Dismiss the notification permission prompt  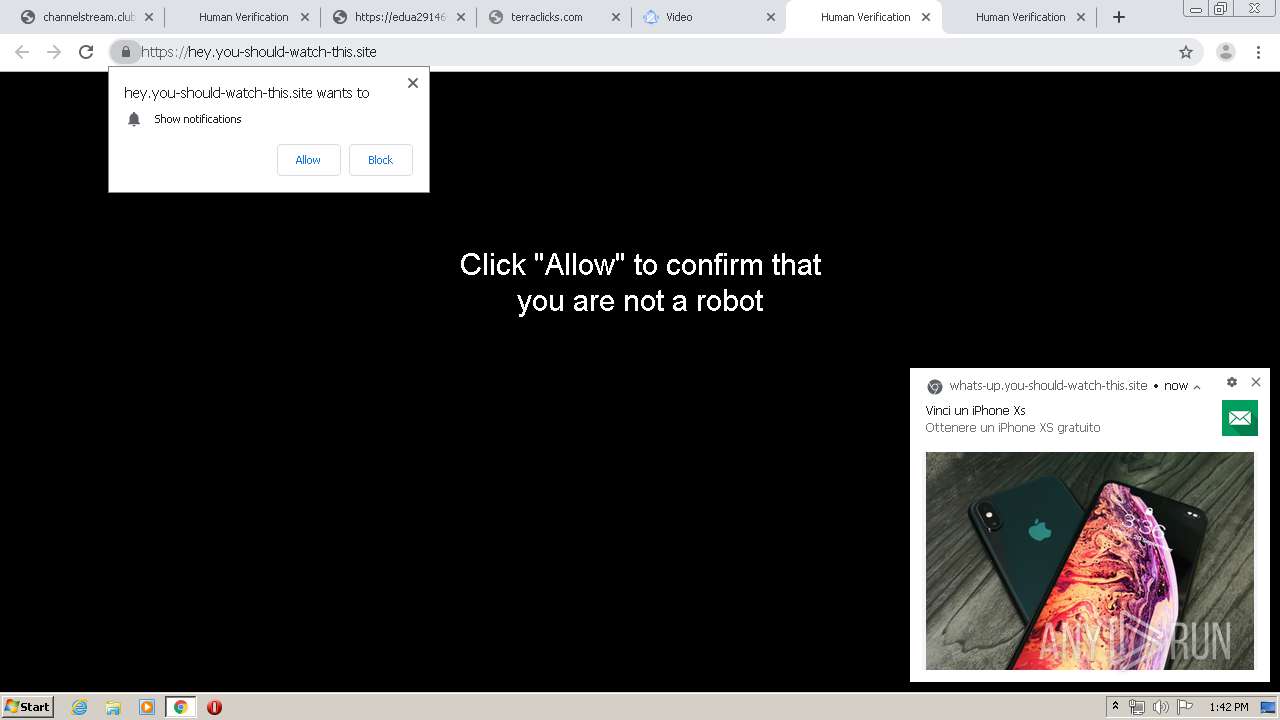[x=413, y=83]
